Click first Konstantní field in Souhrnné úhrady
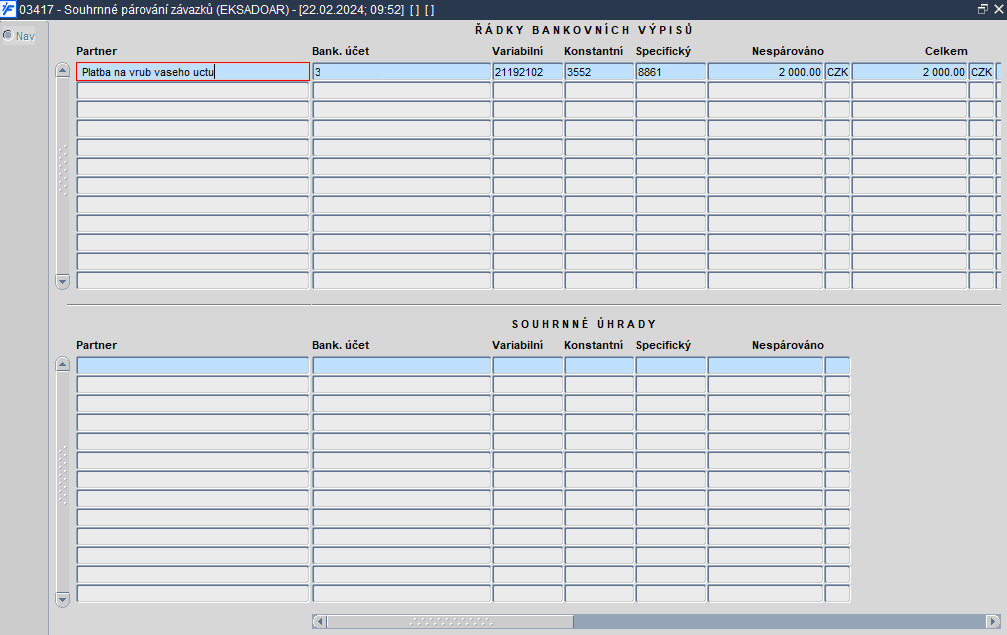The height and width of the screenshot is (635, 1007). click(x=599, y=365)
